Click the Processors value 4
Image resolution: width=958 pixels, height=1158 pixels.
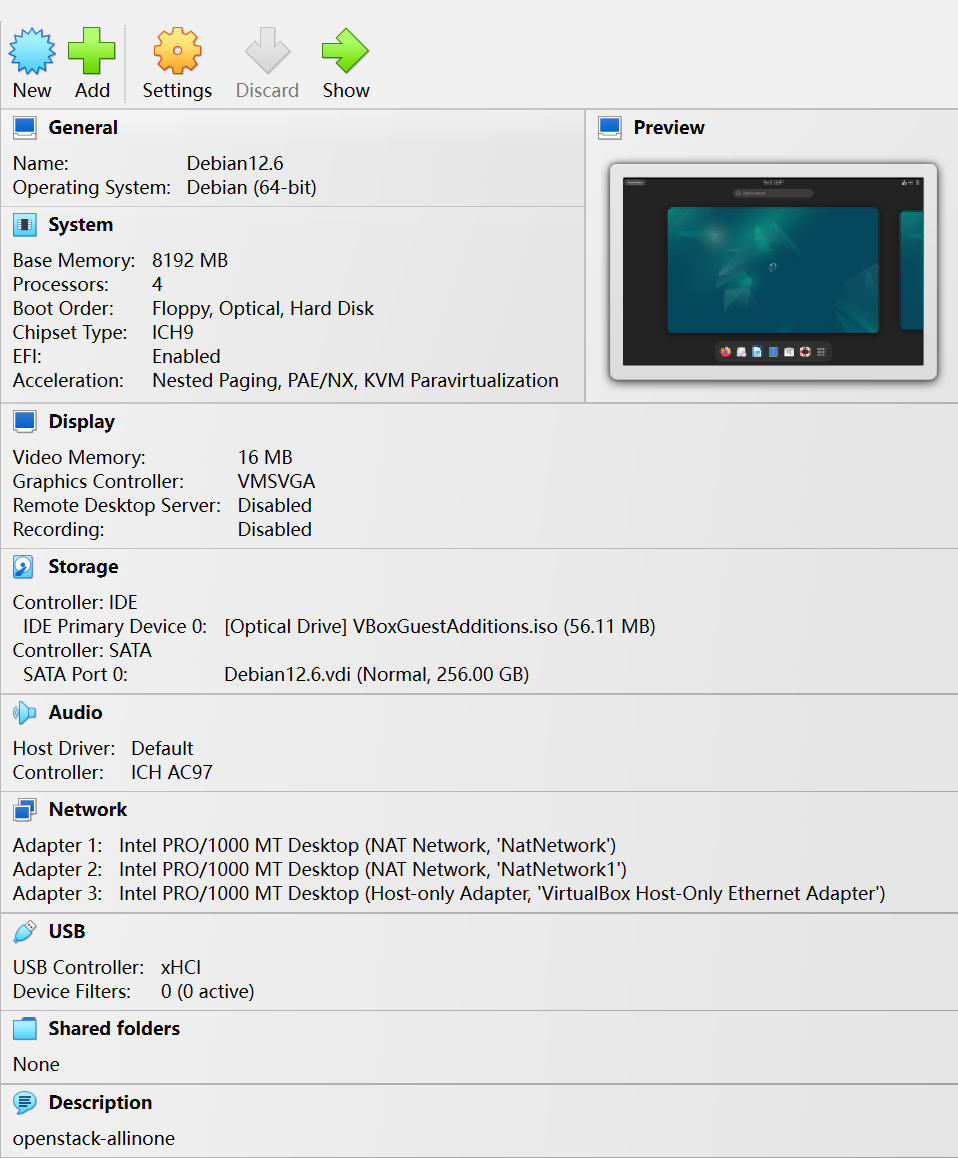pyautogui.click(x=157, y=284)
